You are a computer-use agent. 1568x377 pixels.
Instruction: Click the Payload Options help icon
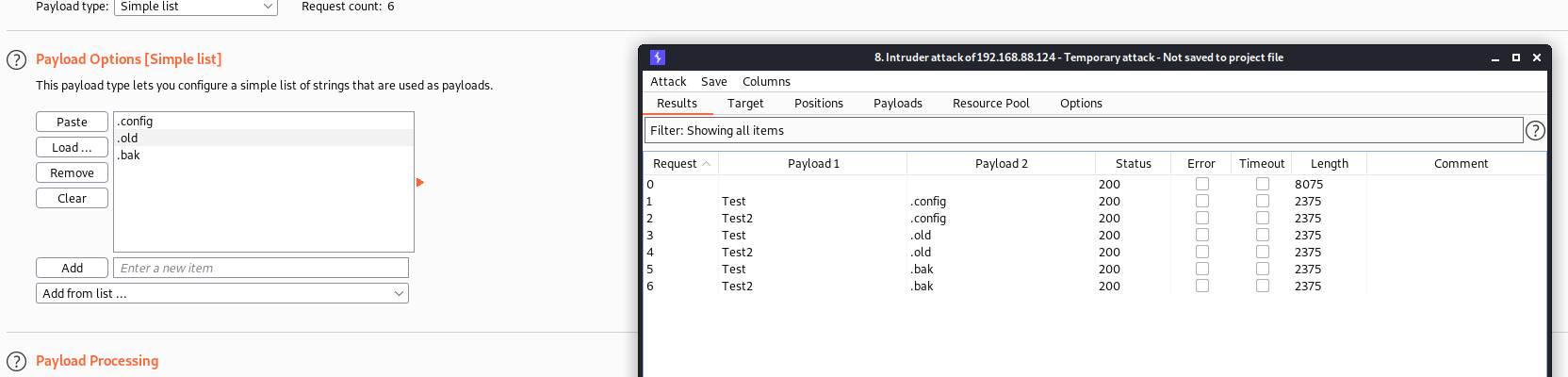point(16,60)
